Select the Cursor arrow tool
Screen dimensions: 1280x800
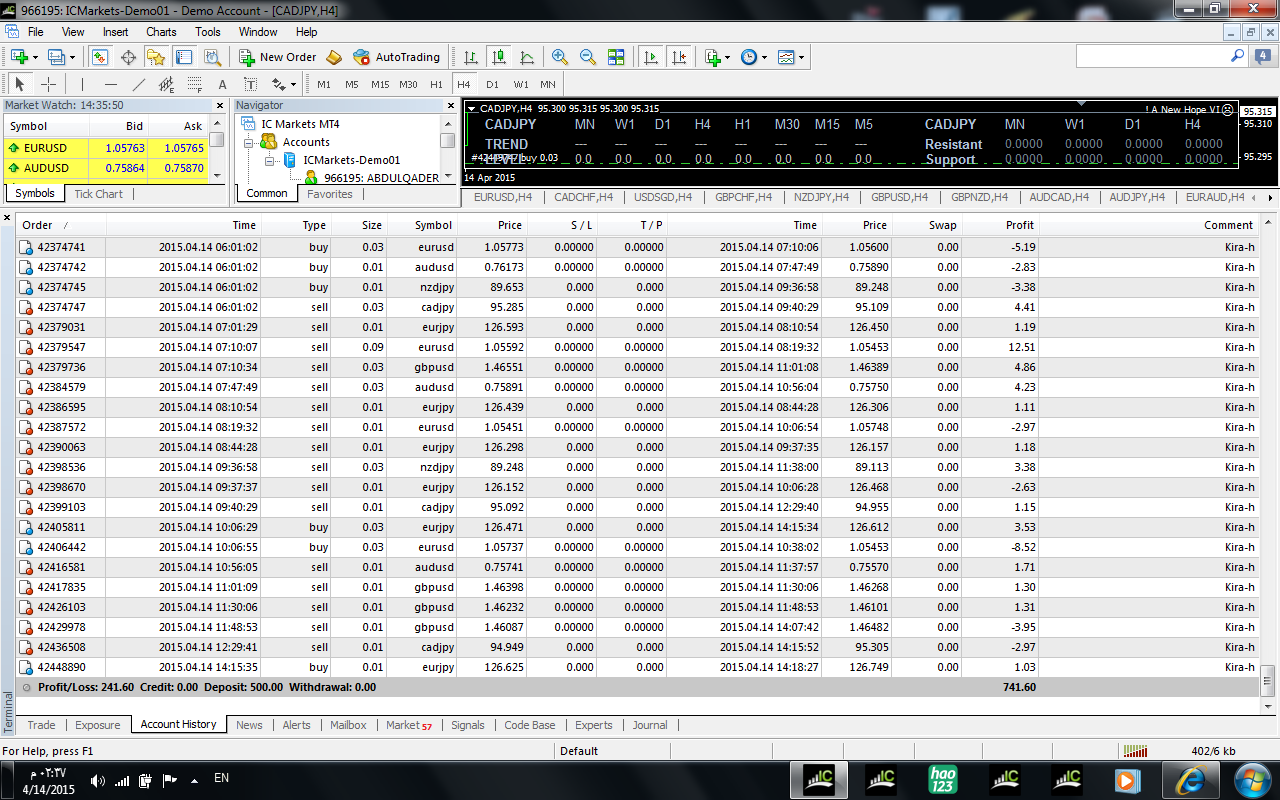(x=20, y=85)
